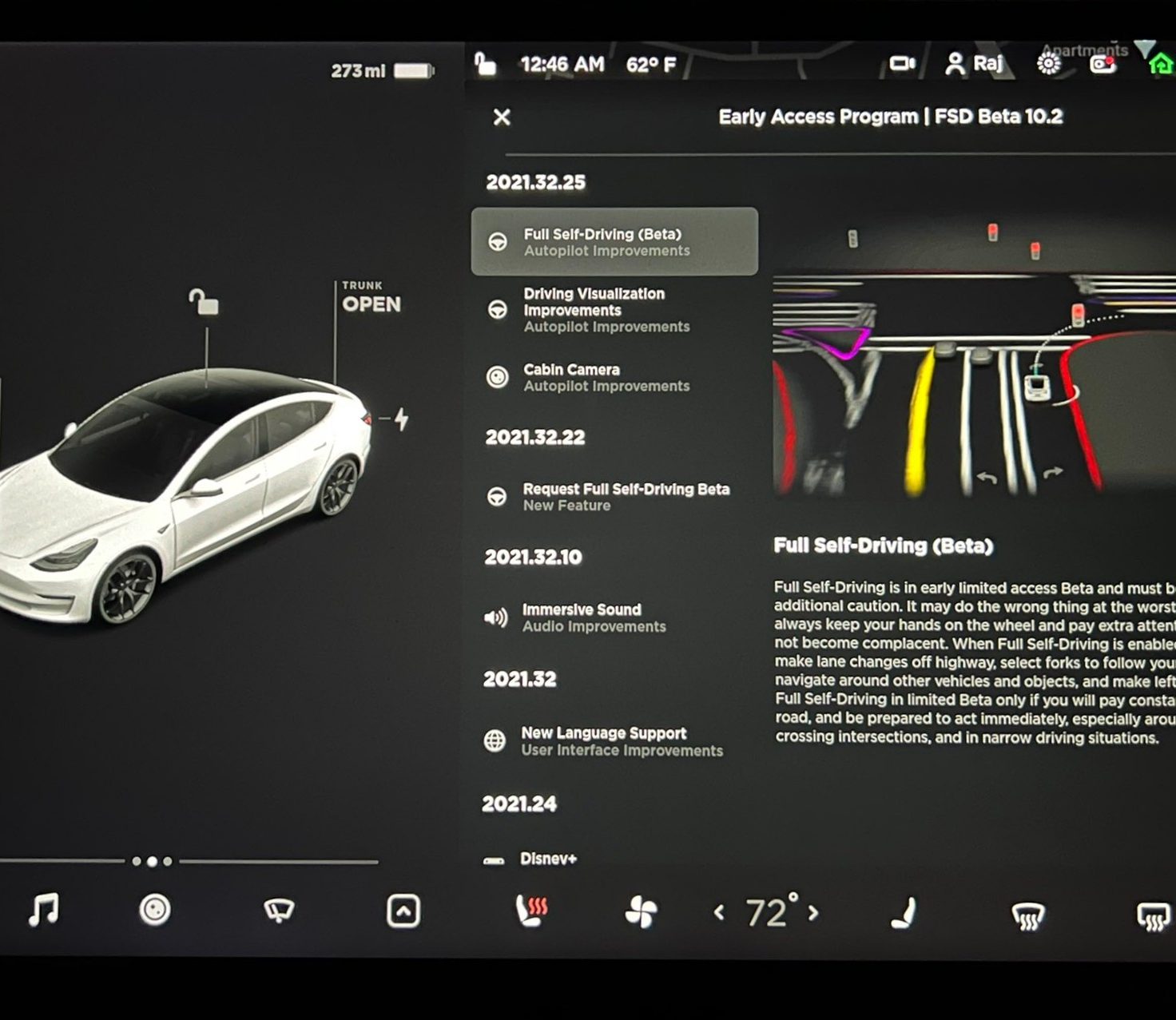Tap the Sentry mode camera icon
The image size is (1176, 1020).
coord(1103,64)
